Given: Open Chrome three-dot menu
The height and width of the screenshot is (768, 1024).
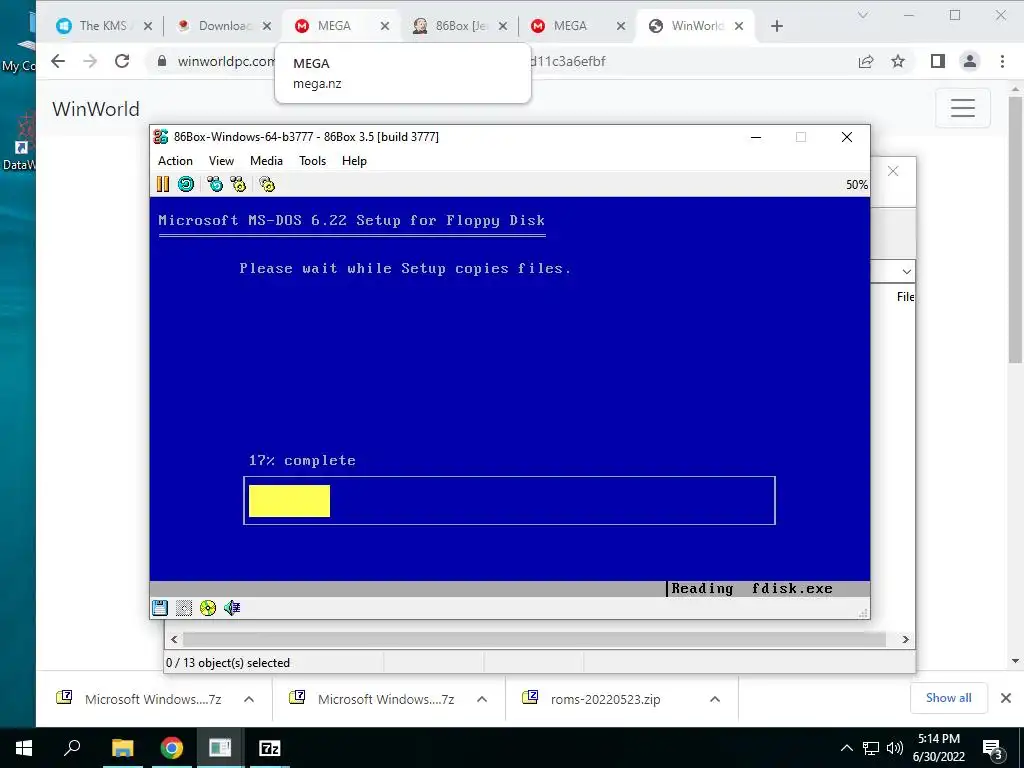Looking at the screenshot, I should click(1002, 61).
